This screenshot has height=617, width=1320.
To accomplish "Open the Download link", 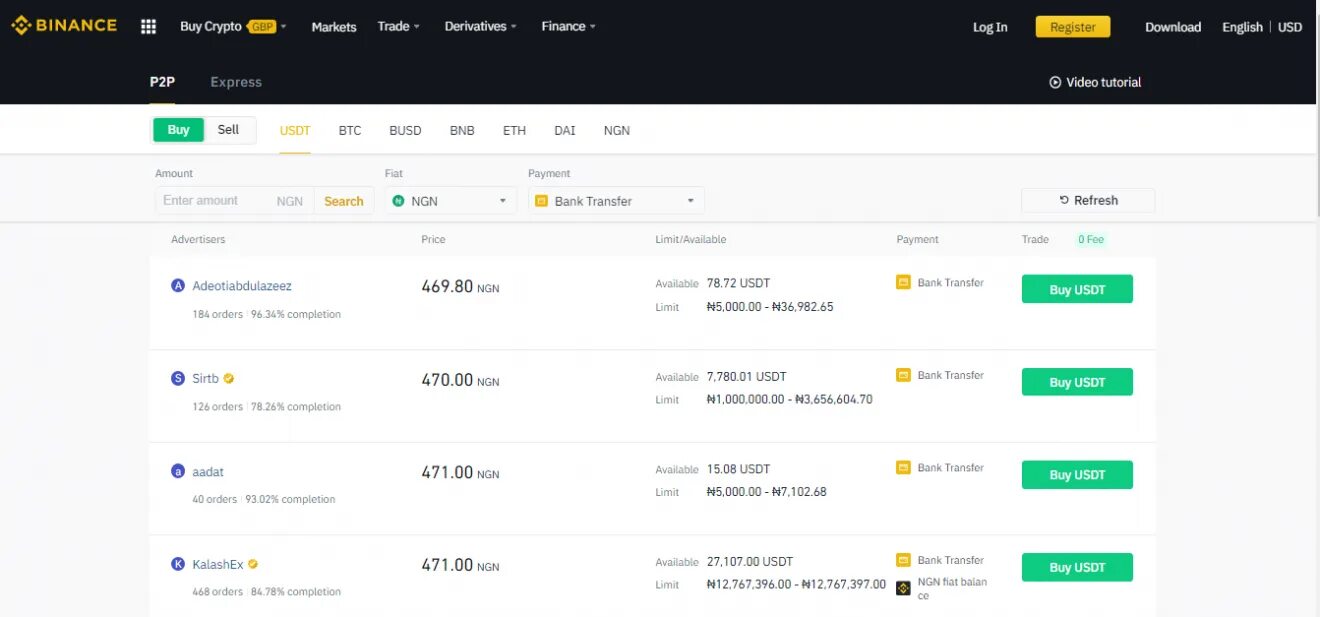I will (x=1173, y=27).
